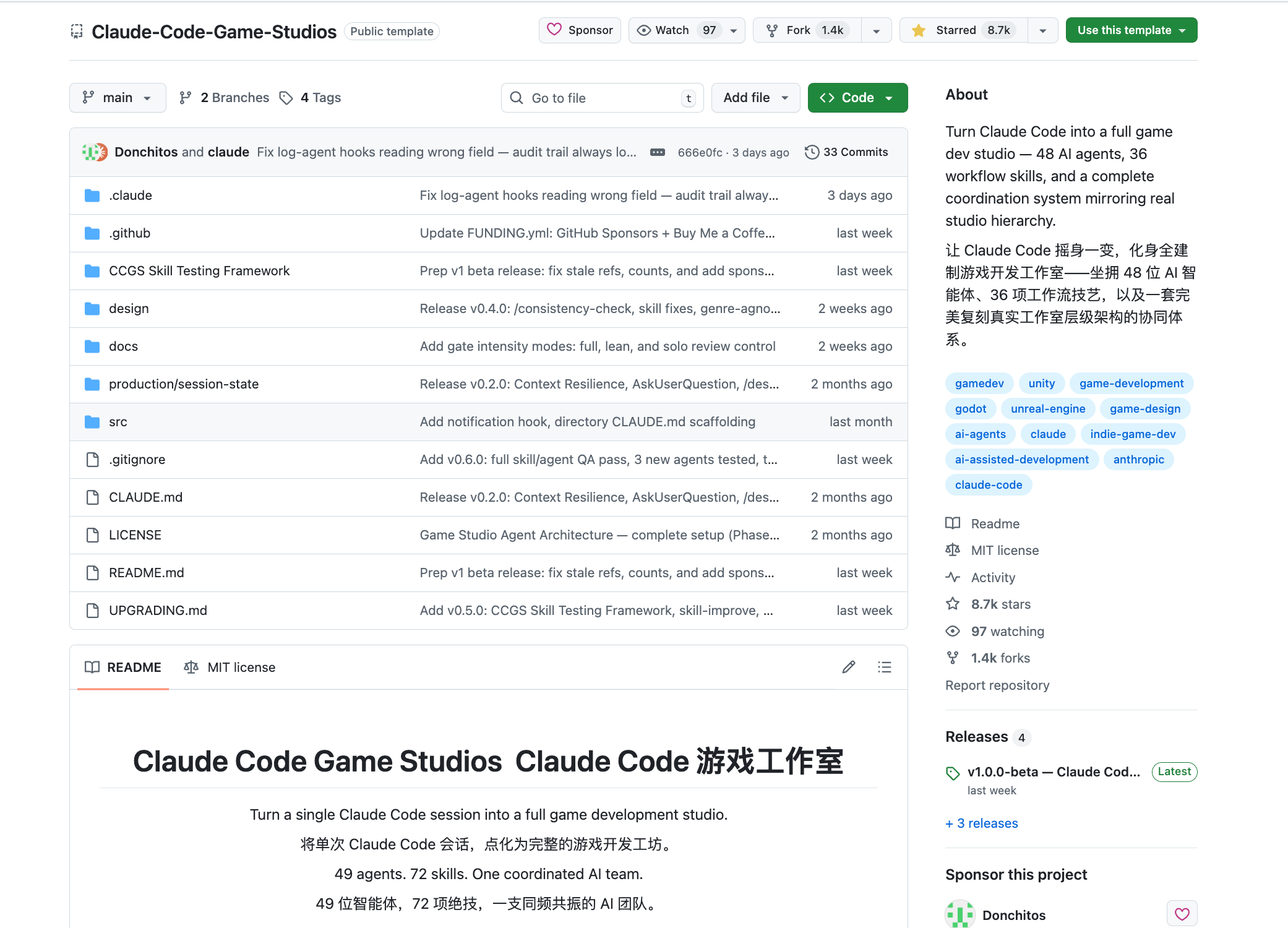1288x928 pixels.
Task: Open the 33 Commits history
Action: click(x=846, y=152)
